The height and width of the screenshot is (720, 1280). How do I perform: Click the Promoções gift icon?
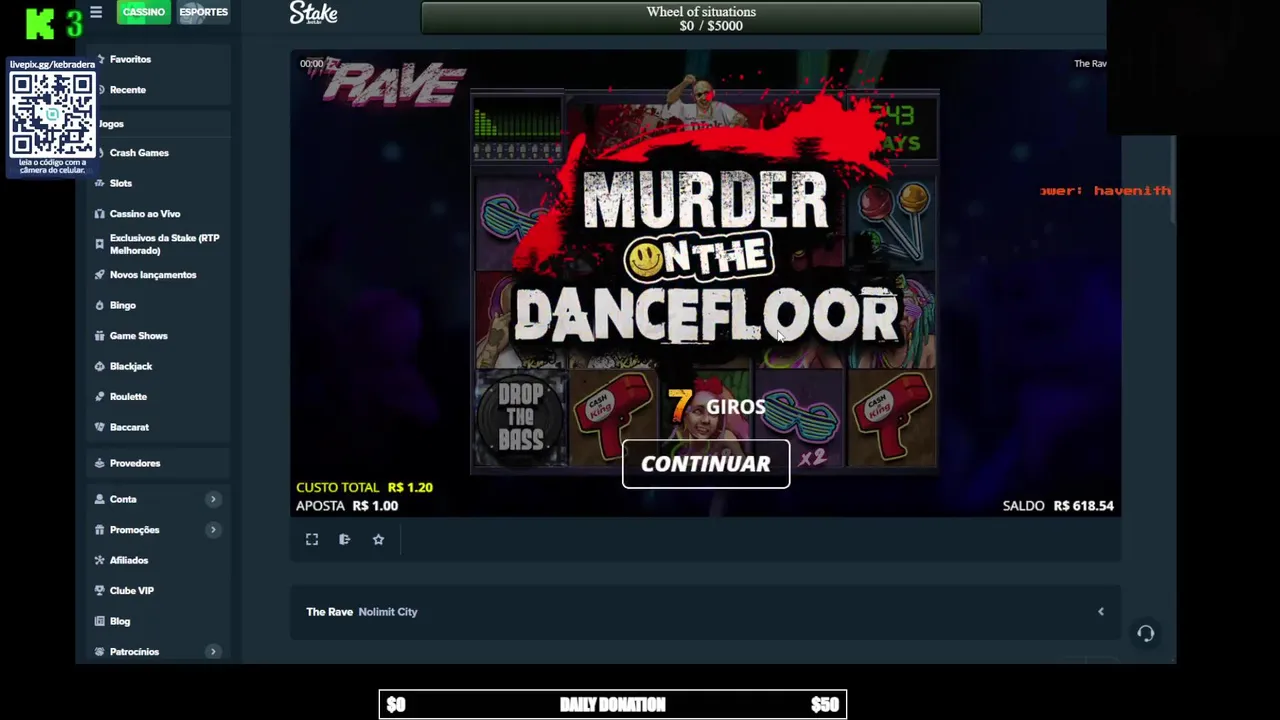tap(100, 530)
